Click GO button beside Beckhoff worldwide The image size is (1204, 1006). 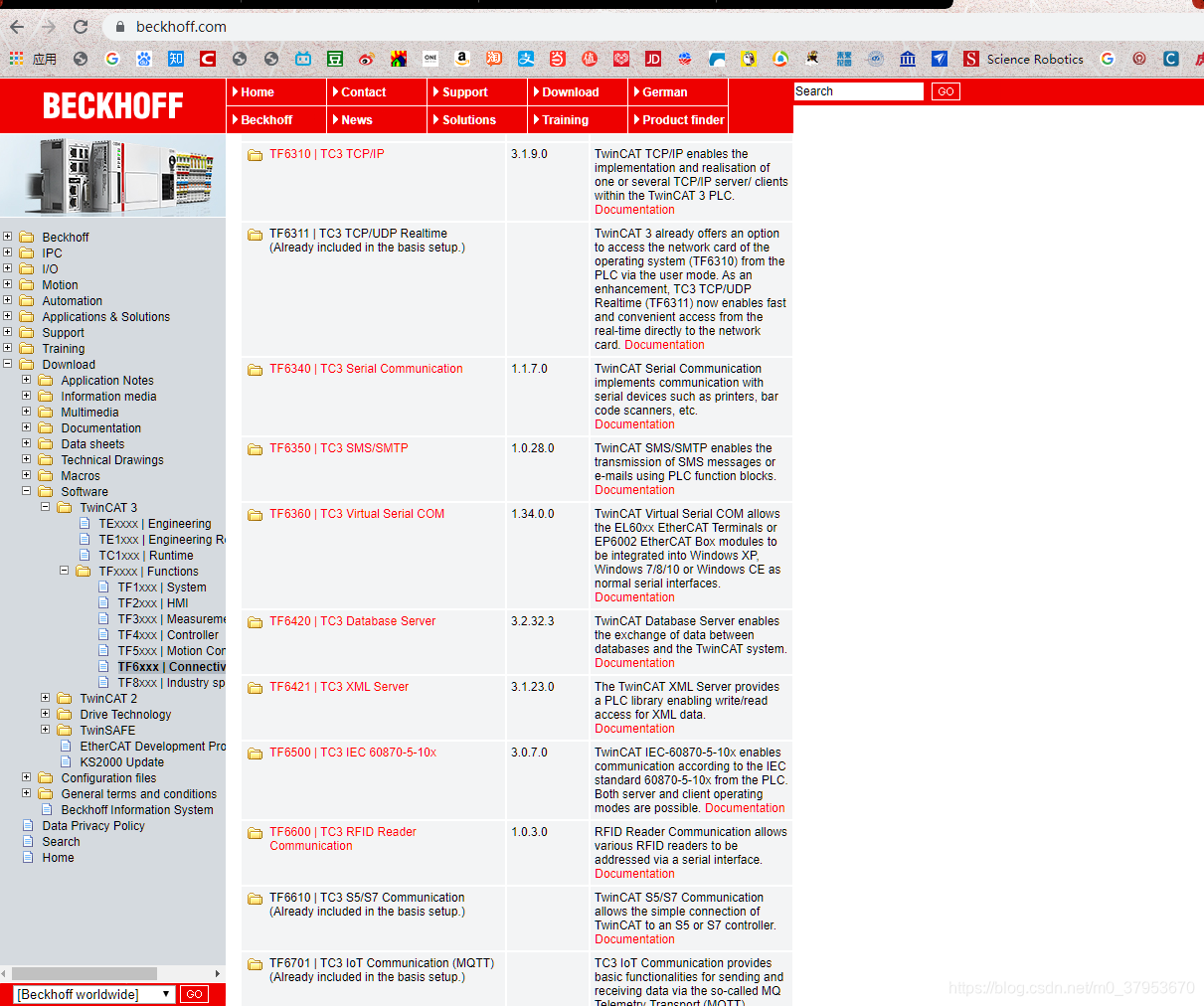(x=194, y=994)
